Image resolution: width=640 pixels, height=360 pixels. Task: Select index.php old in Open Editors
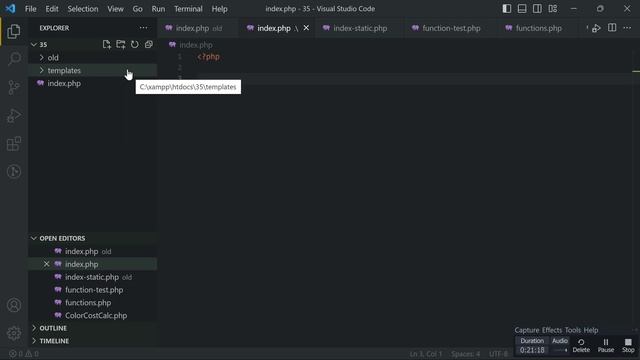92,251
